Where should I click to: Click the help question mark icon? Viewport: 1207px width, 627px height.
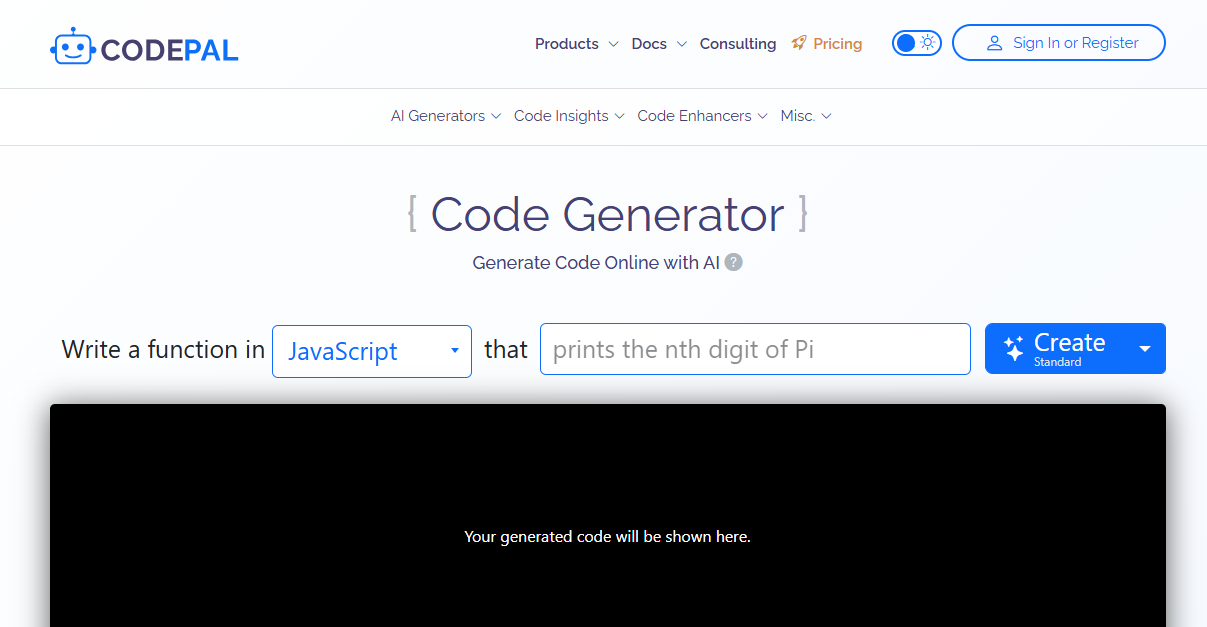click(734, 263)
